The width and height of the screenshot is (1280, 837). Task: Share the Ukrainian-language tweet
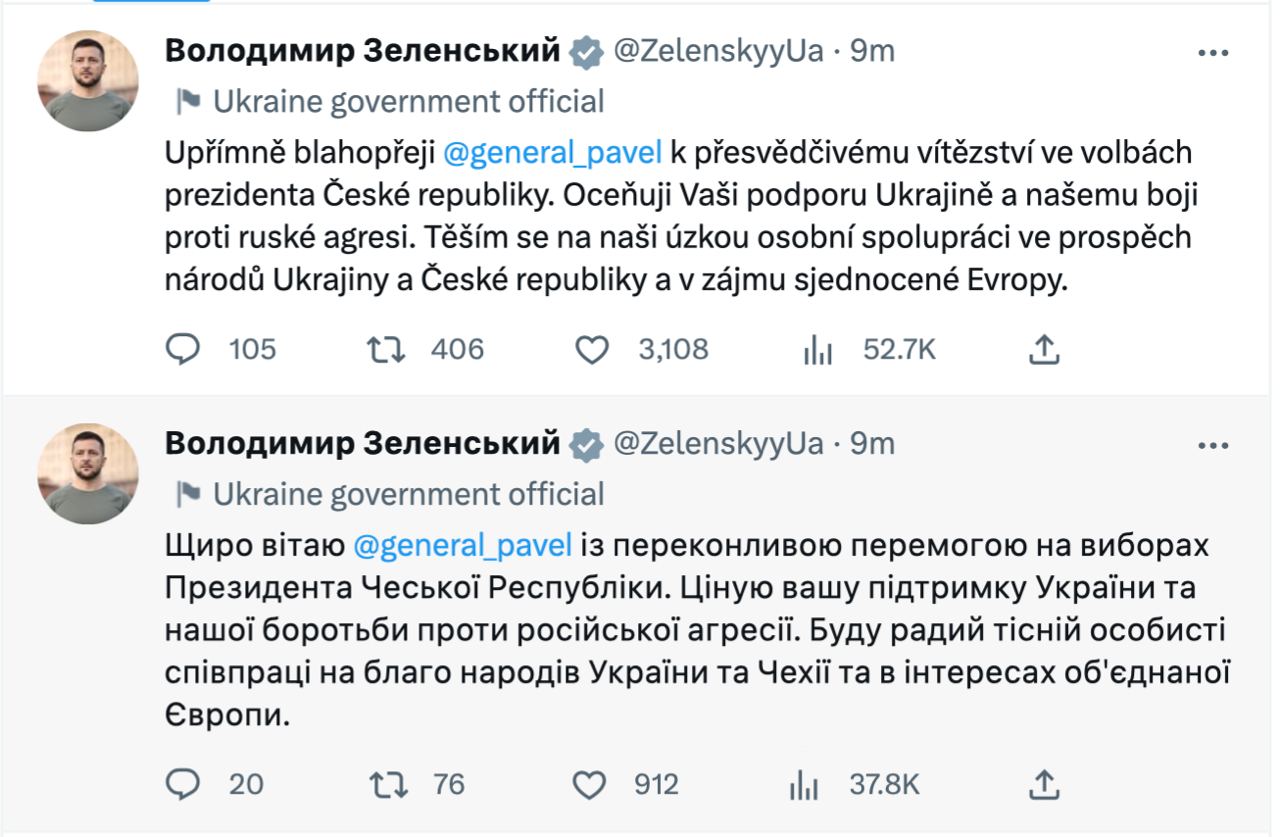1043,785
